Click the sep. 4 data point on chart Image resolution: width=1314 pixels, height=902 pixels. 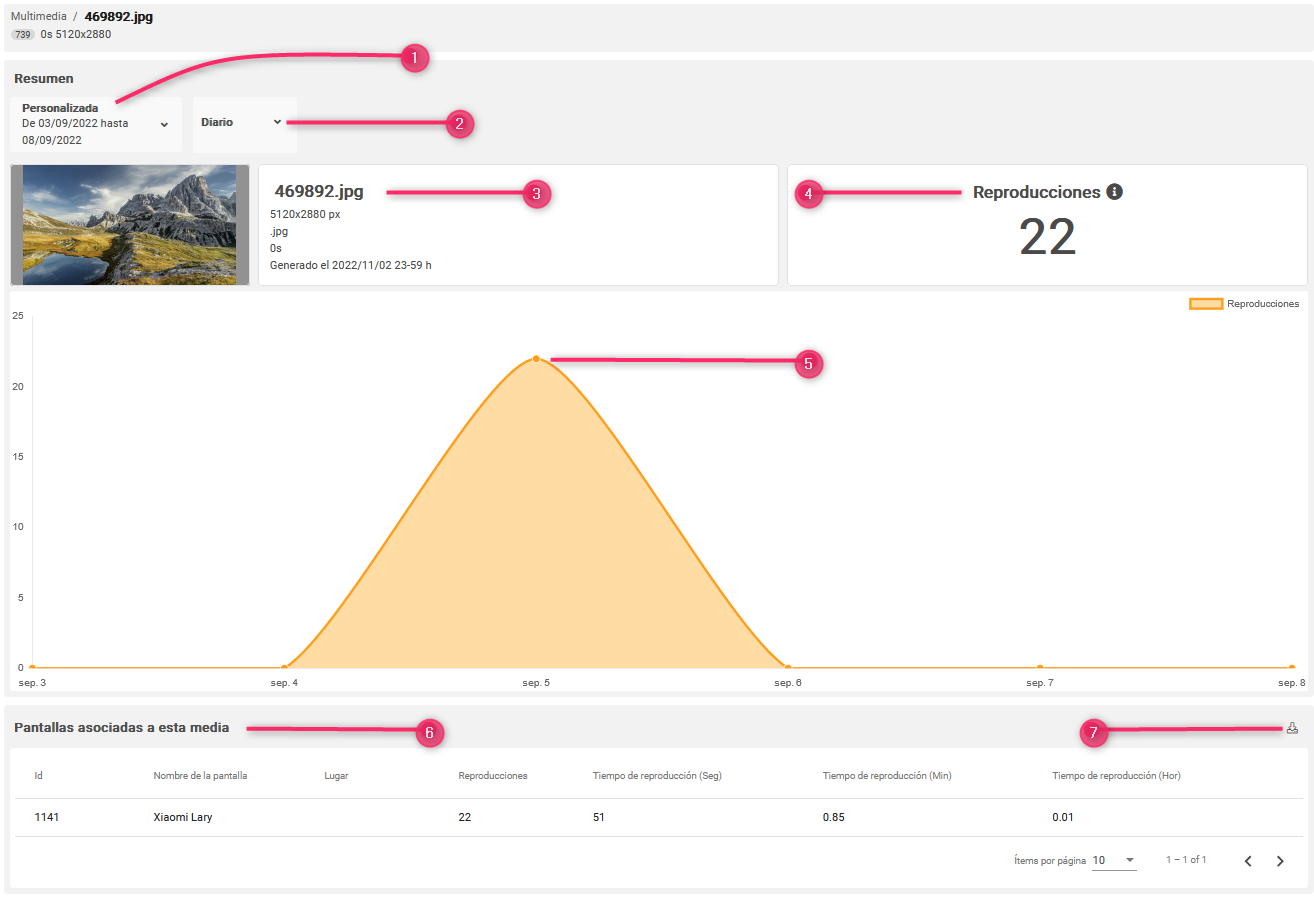pos(284,667)
